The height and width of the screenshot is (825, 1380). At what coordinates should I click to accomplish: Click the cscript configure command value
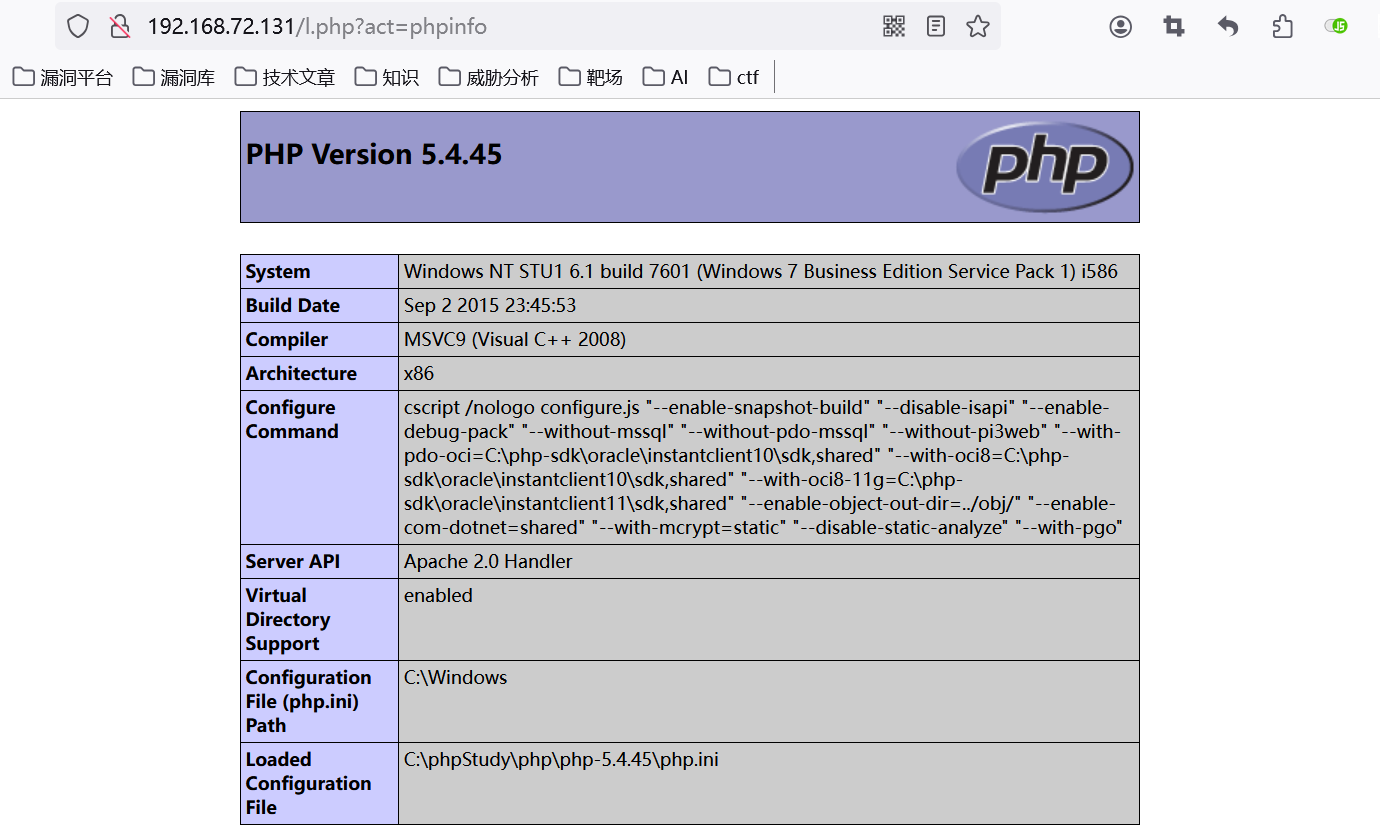[764, 468]
